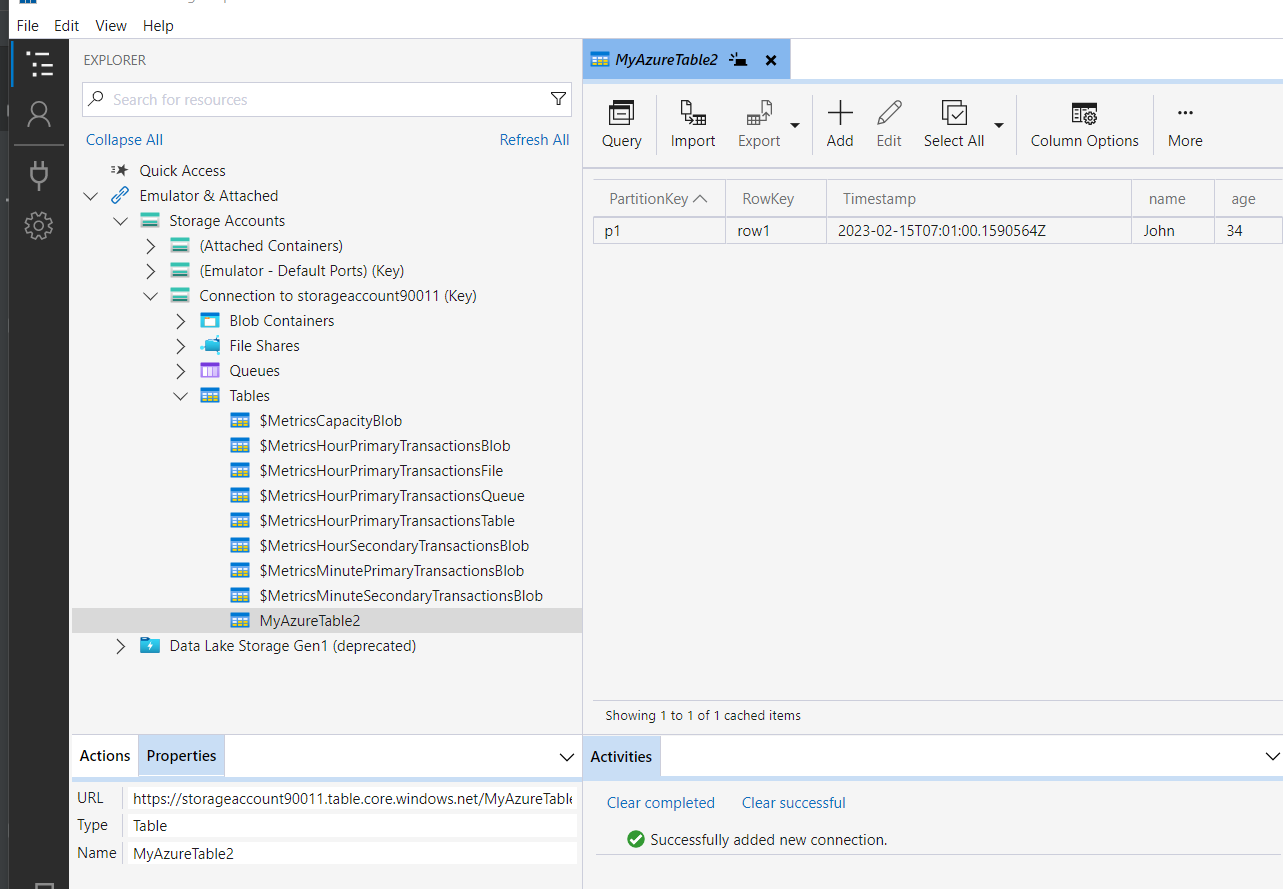Screen dimensions: 1283x889
Task: Select $MetricsHourPrimaryTransactionsFile table
Action: click(x=381, y=471)
